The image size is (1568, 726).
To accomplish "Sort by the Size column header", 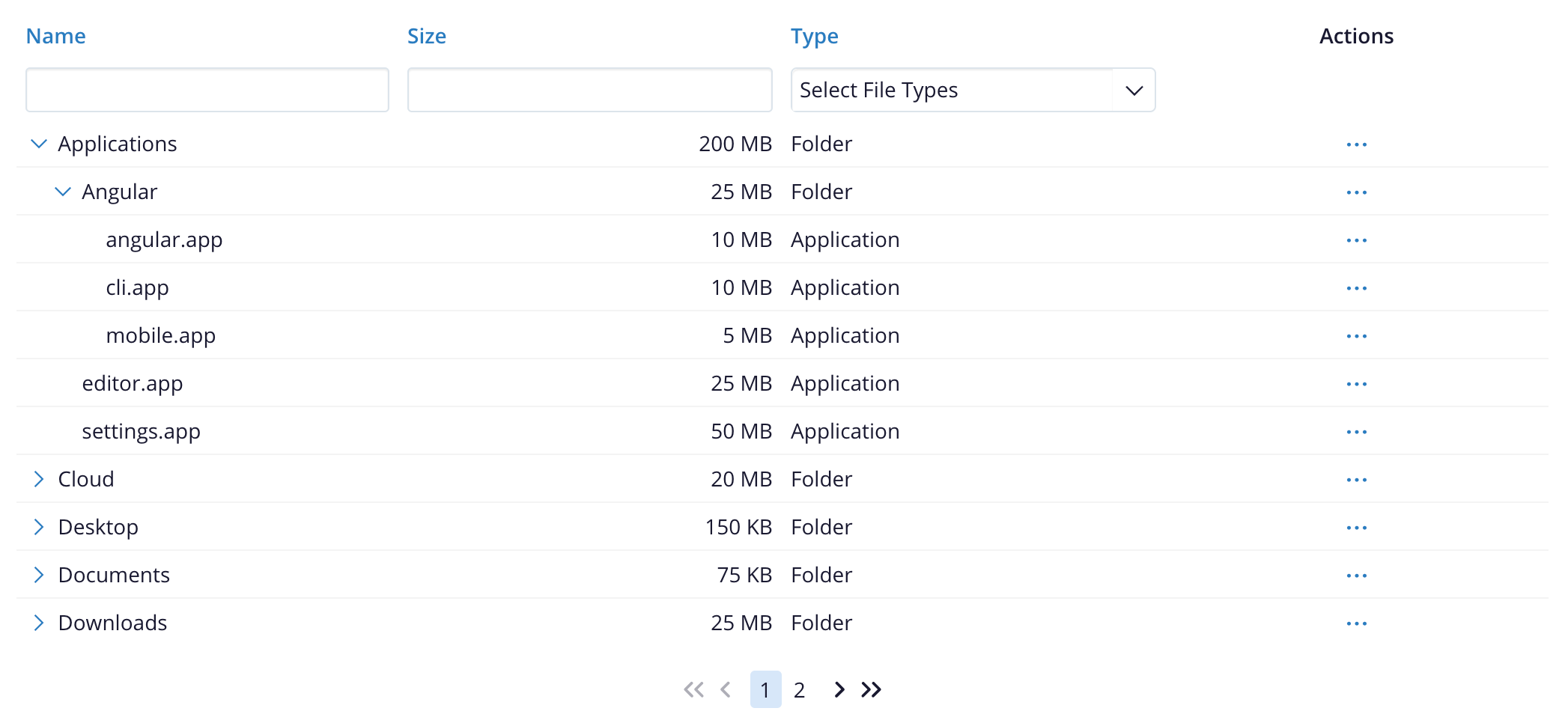I will point(426,36).
